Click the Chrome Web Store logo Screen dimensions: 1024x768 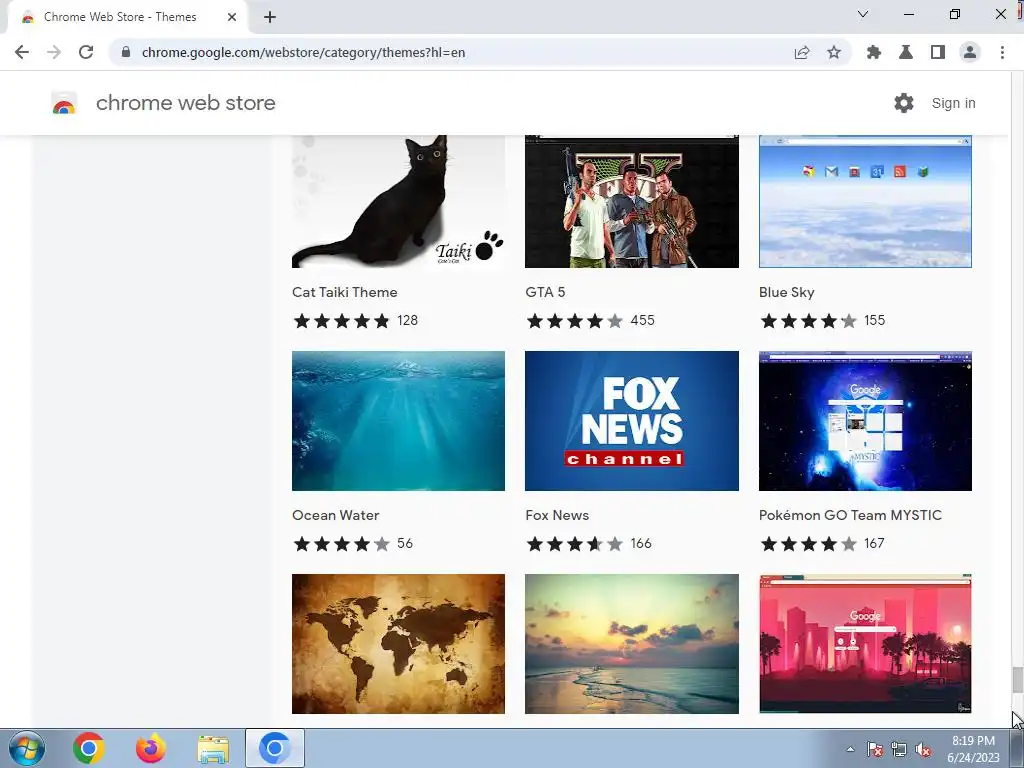pos(64,103)
